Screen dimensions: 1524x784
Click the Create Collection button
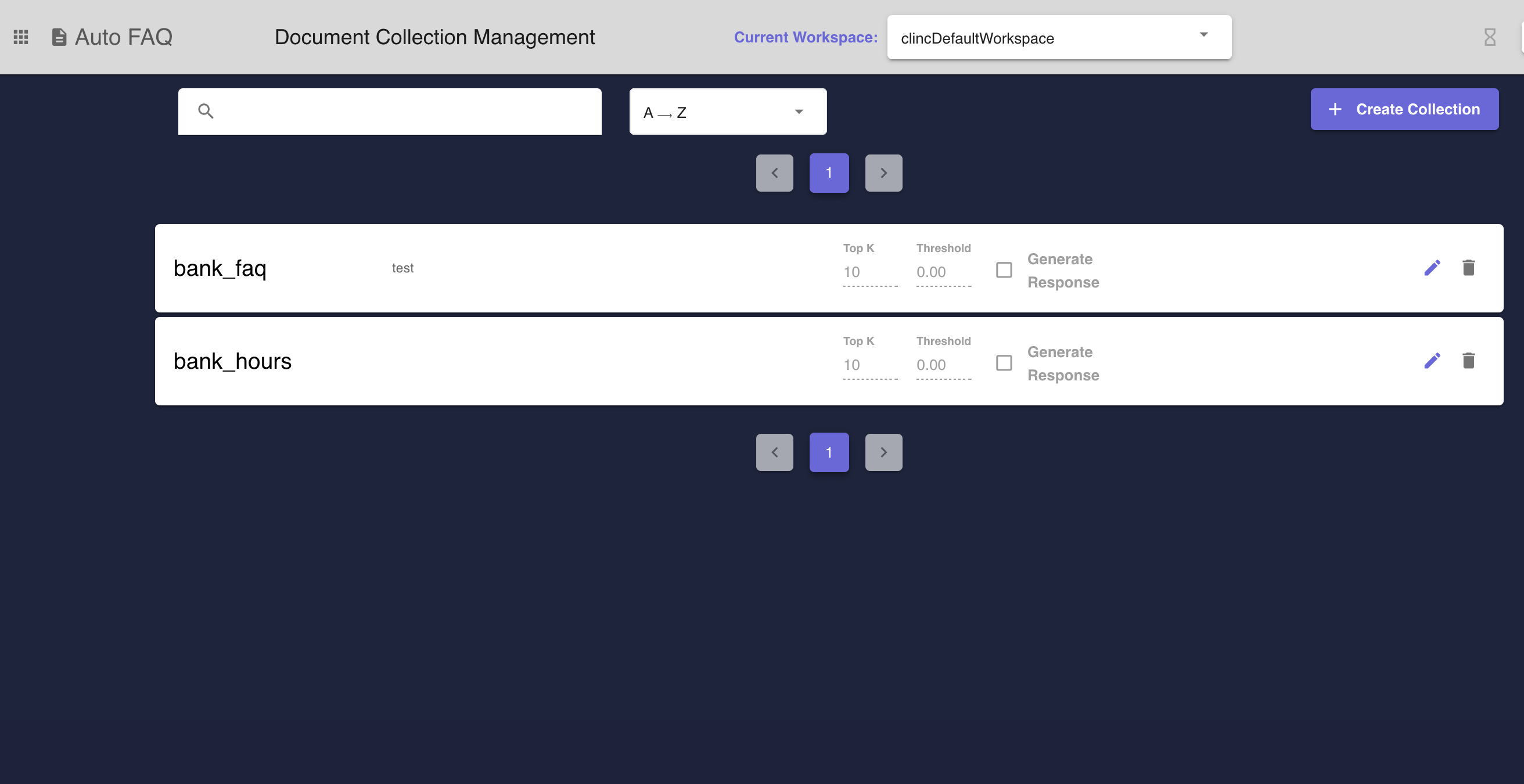tap(1404, 109)
